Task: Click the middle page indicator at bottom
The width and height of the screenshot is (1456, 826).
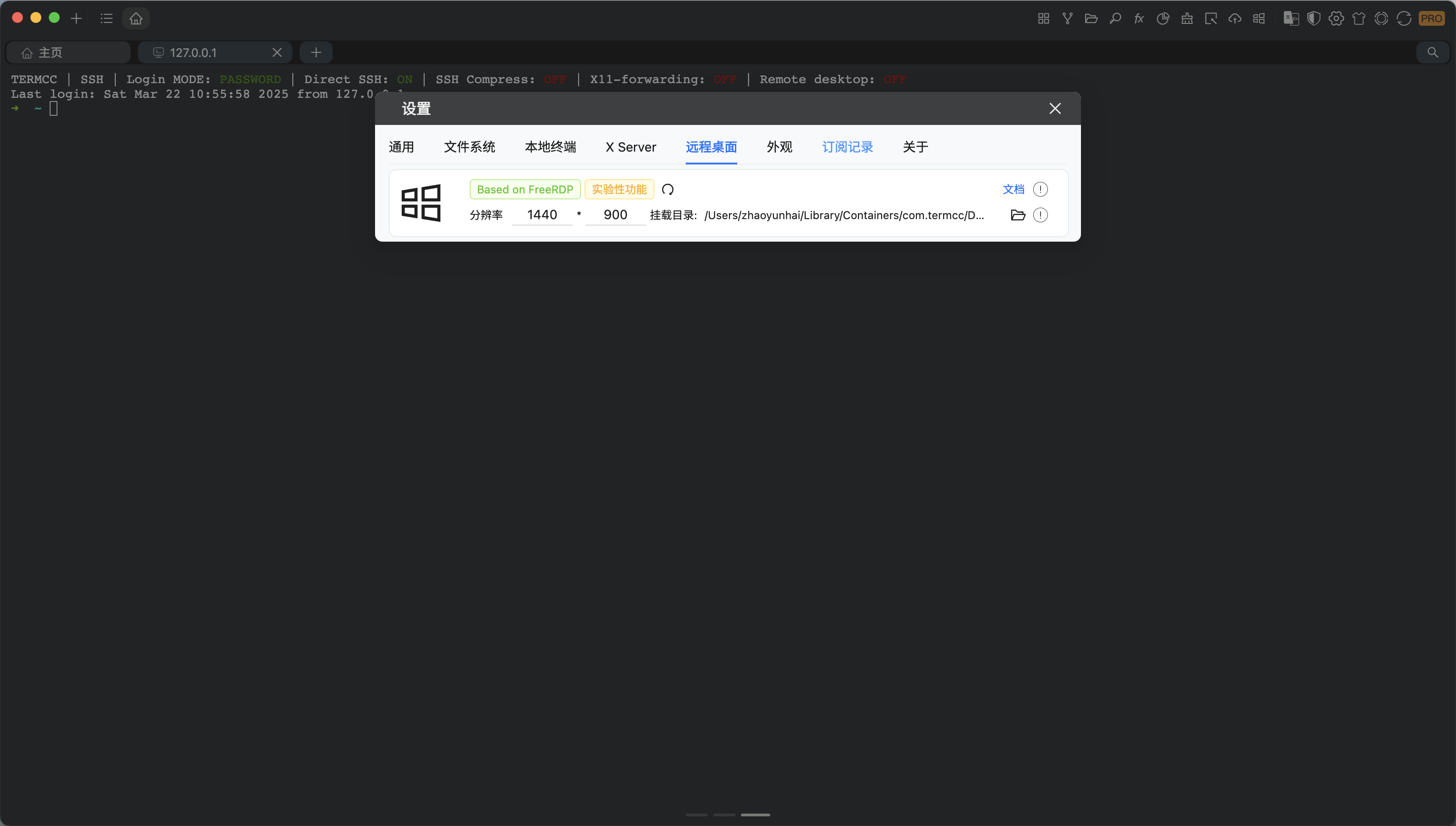Action: point(724,815)
